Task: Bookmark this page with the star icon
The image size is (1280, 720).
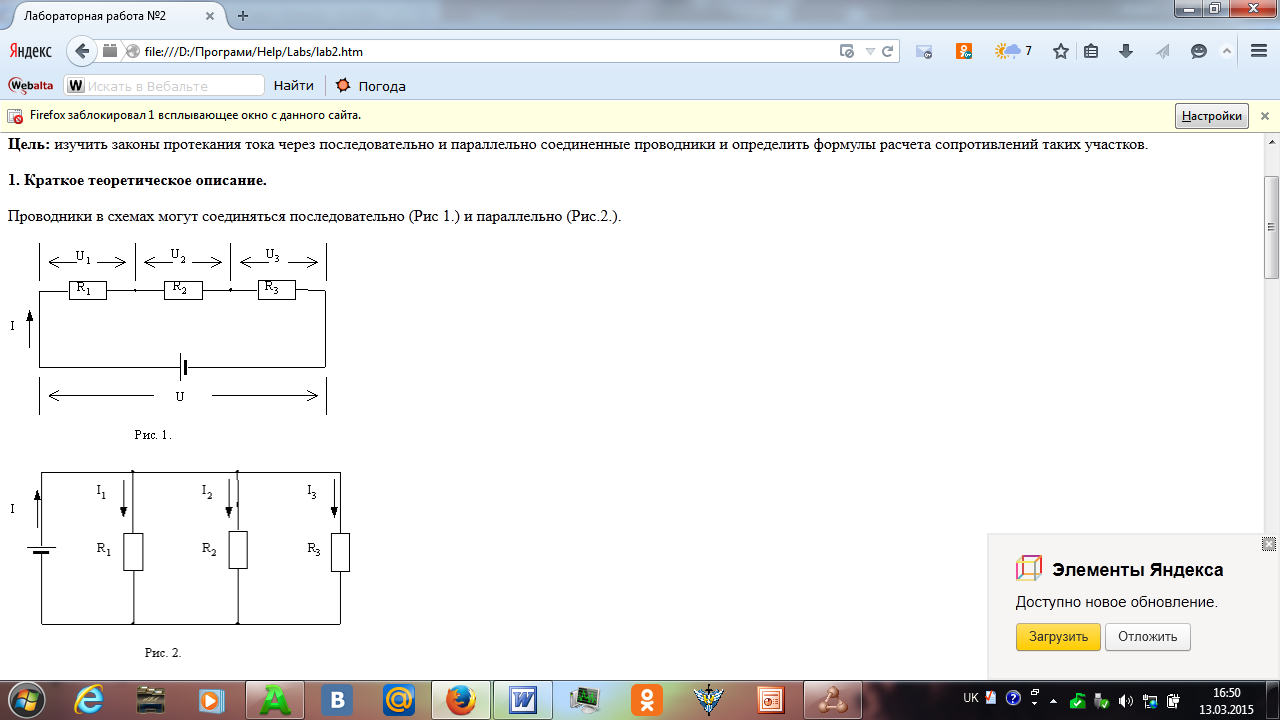Action: (1061, 51)
